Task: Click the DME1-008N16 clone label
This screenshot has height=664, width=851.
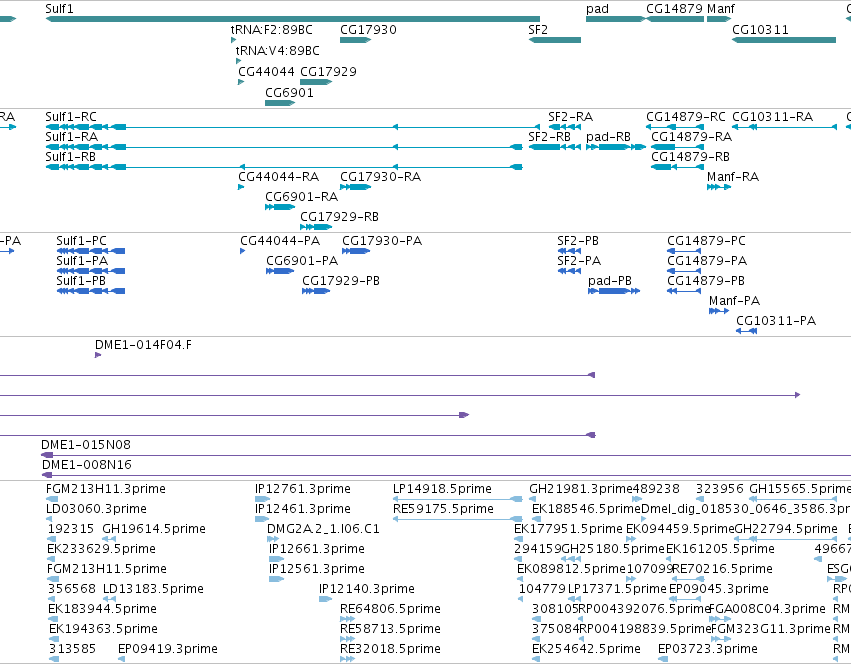Action: pyautogui.click(x=87, y=465)
